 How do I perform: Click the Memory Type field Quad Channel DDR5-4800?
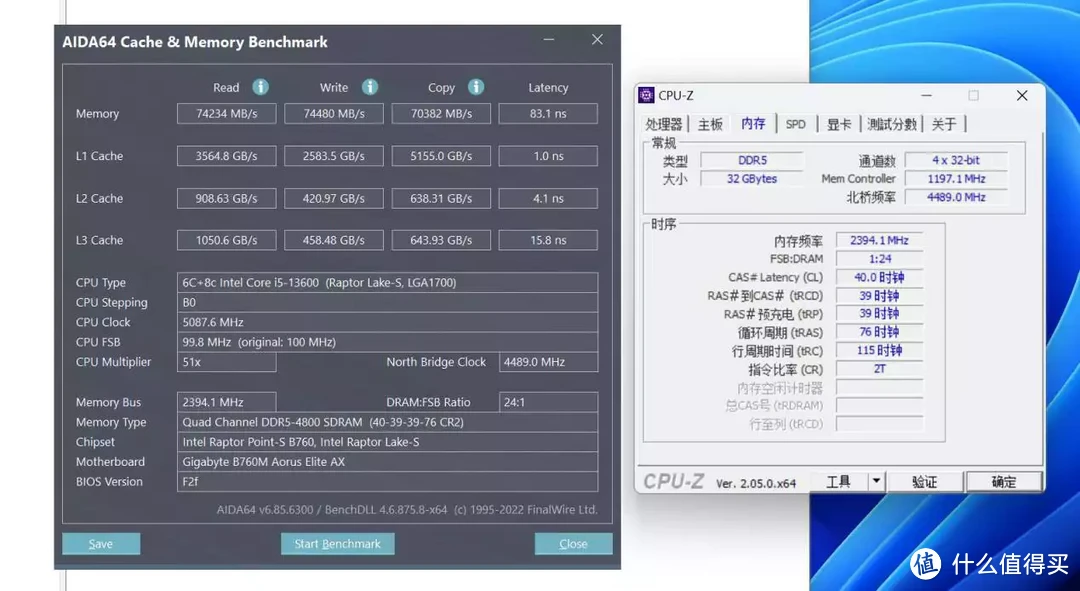387,422
